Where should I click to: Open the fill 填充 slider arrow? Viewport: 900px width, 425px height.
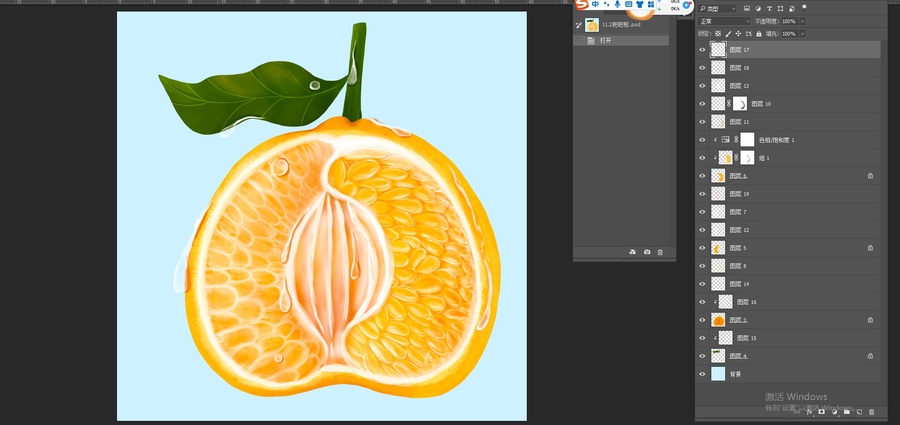[802, 34]
